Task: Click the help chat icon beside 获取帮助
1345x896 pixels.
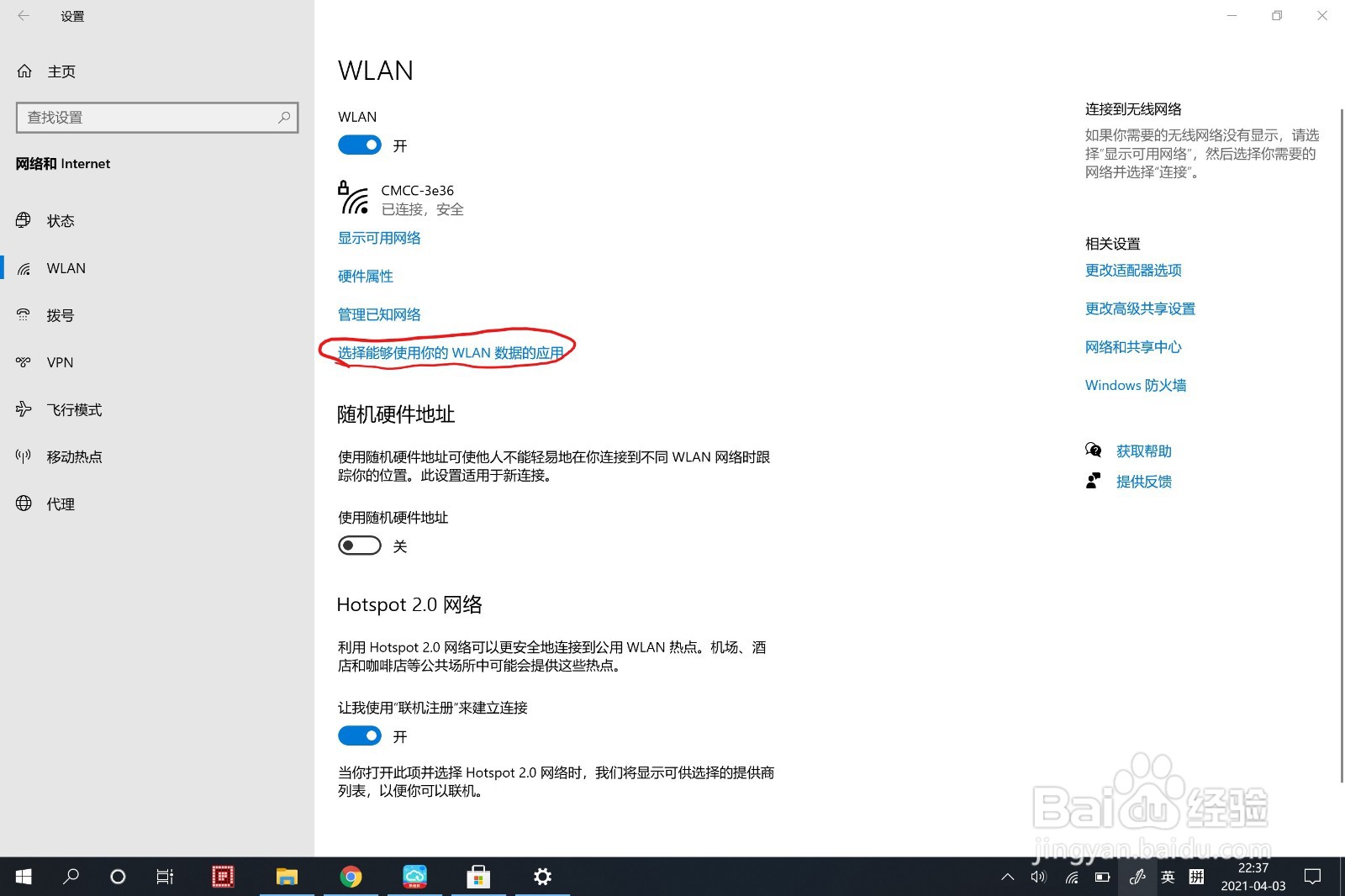Action: 1093,451
